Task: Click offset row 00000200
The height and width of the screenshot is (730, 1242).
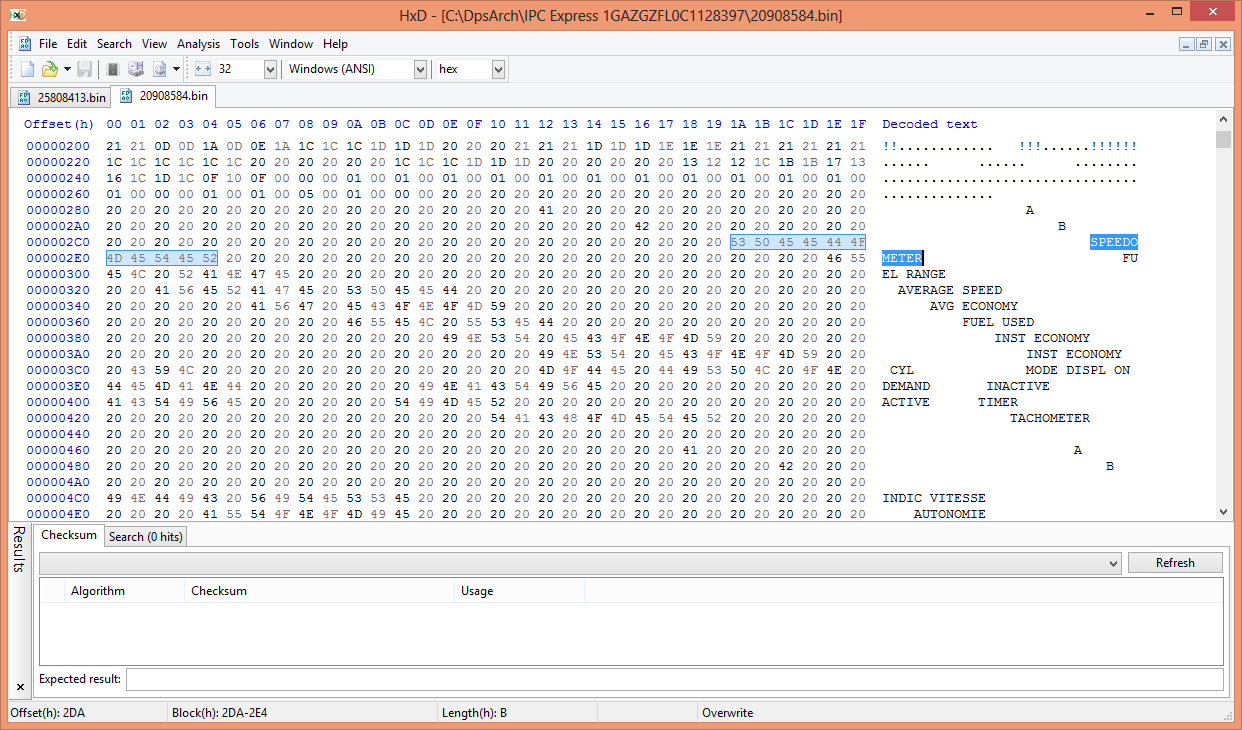Action: 59,146
